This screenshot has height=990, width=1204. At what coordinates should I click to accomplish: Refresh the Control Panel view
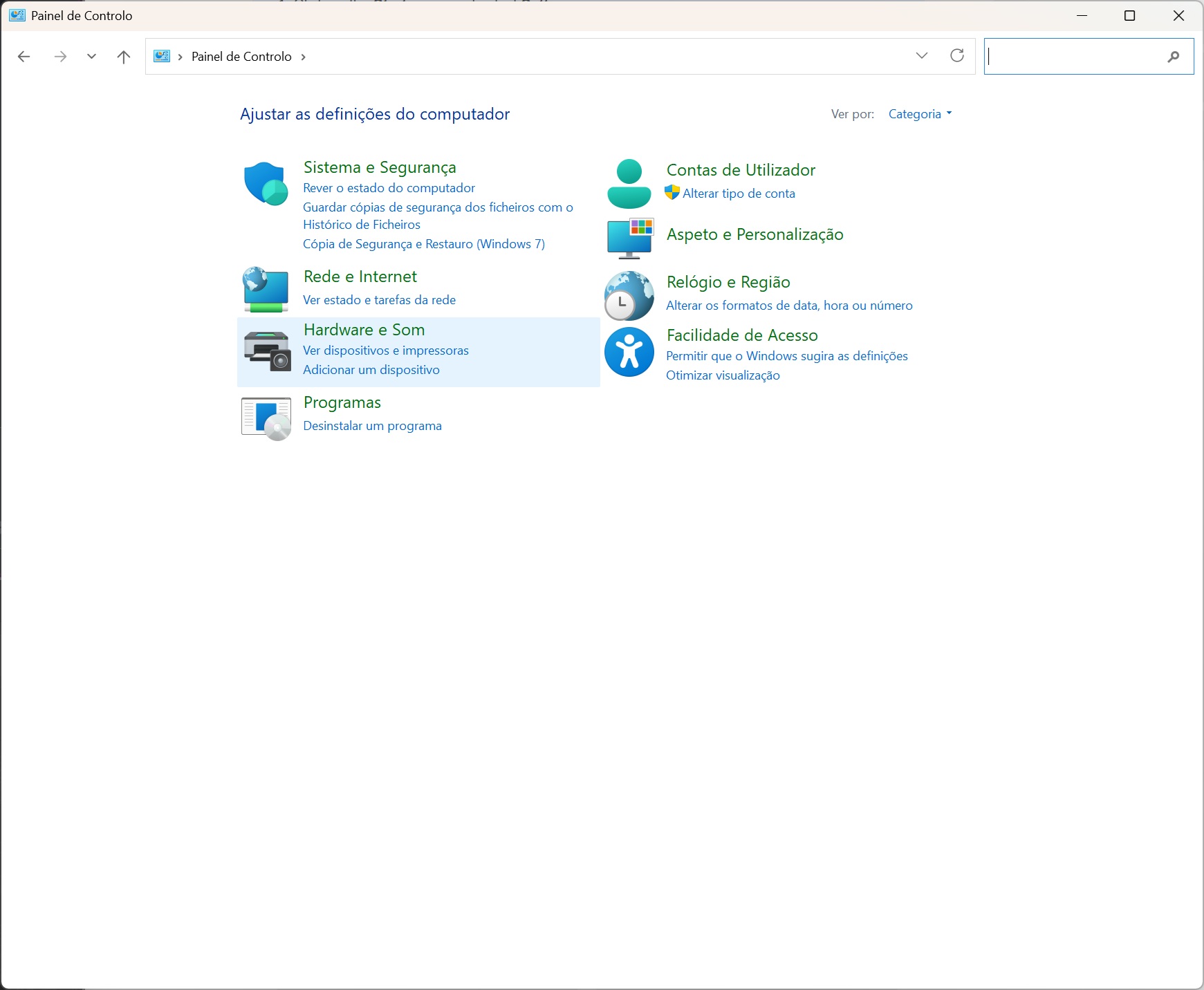tap(957, 56)
